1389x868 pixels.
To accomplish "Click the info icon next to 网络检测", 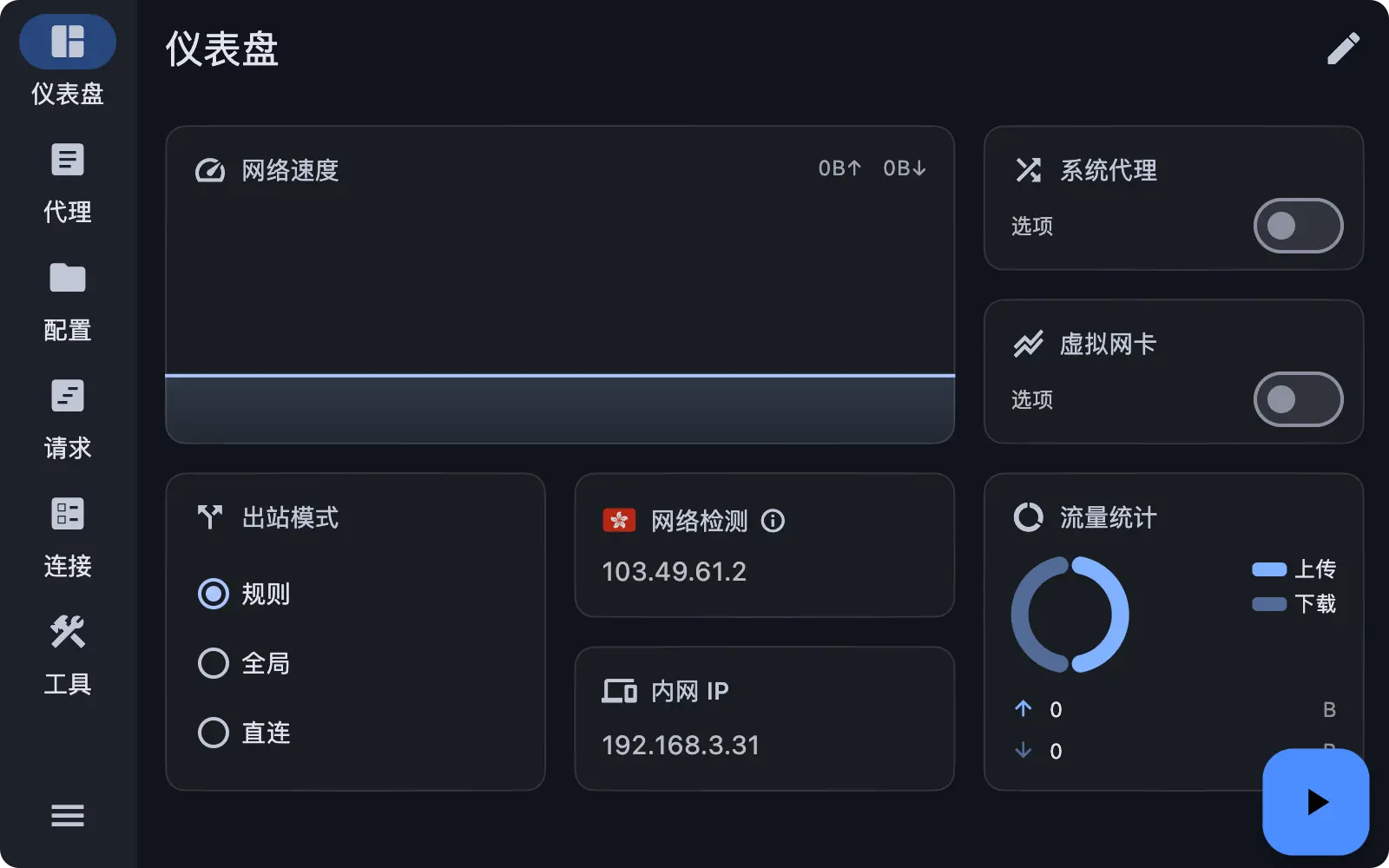I will click(773, 522).
